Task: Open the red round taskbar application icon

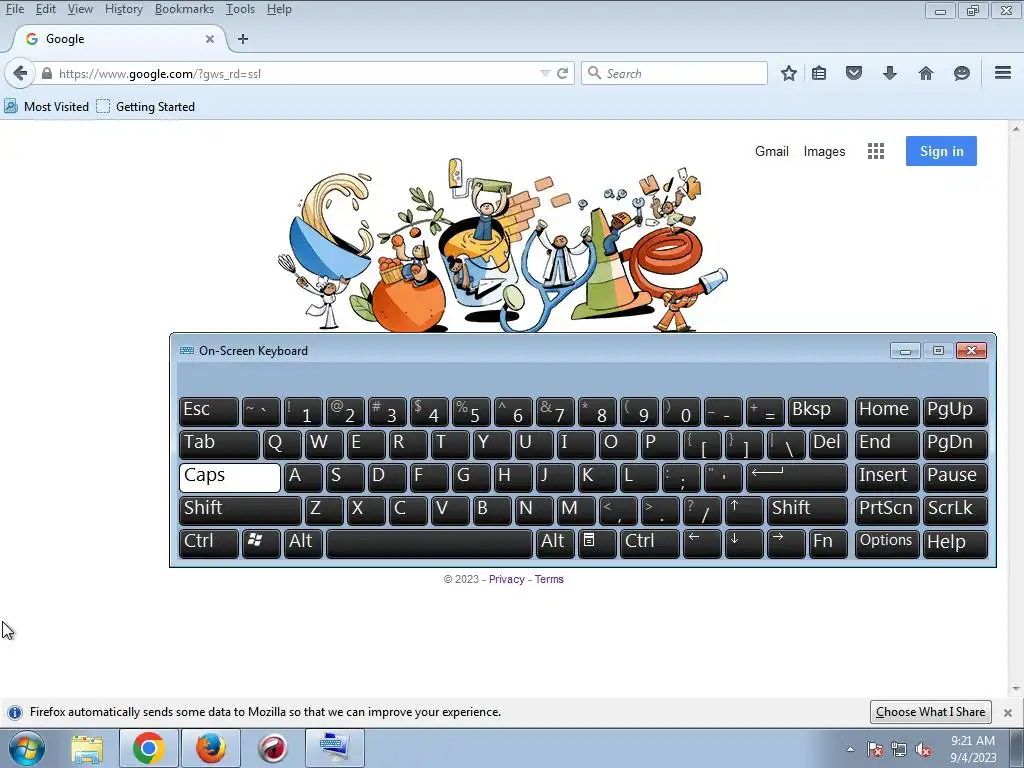Action: click(273, 748)
